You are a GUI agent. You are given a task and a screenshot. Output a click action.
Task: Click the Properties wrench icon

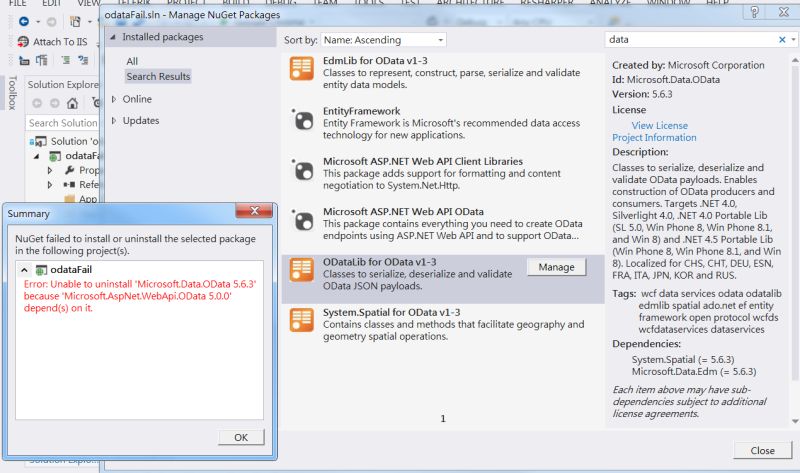pos(70,170)
